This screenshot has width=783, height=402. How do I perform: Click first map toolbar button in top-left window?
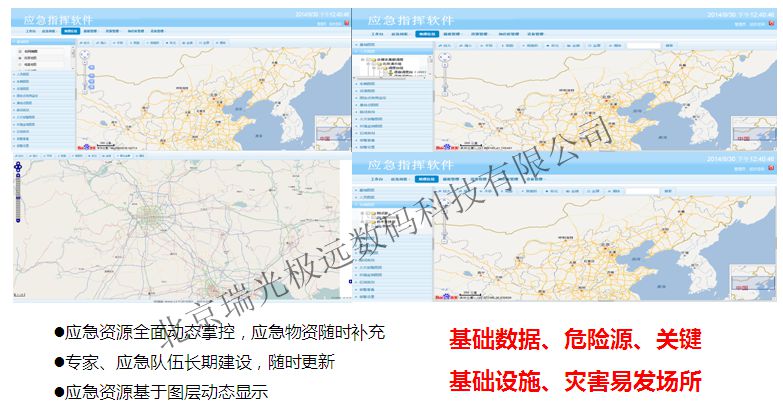[87, 43]
